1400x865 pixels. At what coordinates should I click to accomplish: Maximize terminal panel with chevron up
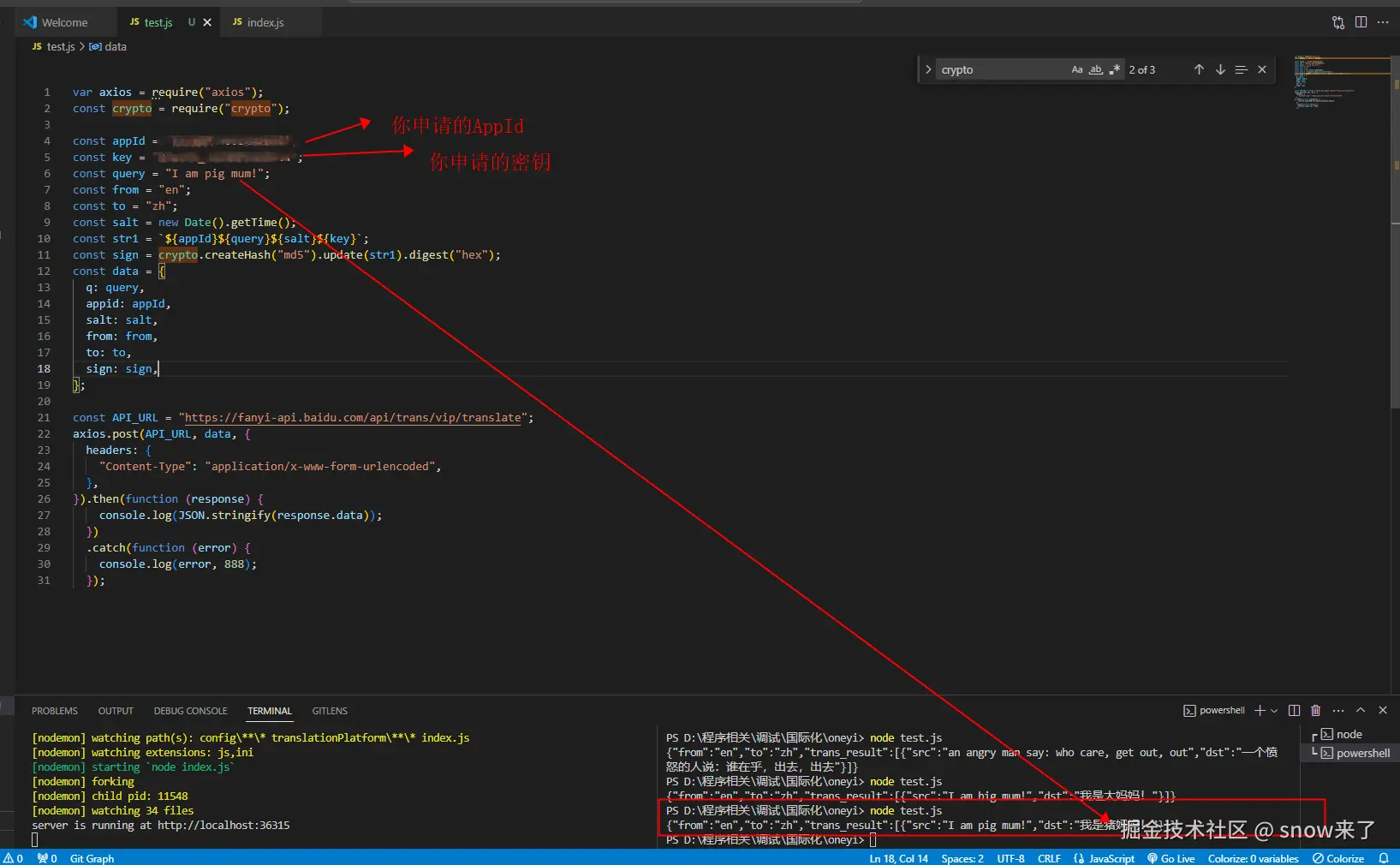tap(1361, 710)
